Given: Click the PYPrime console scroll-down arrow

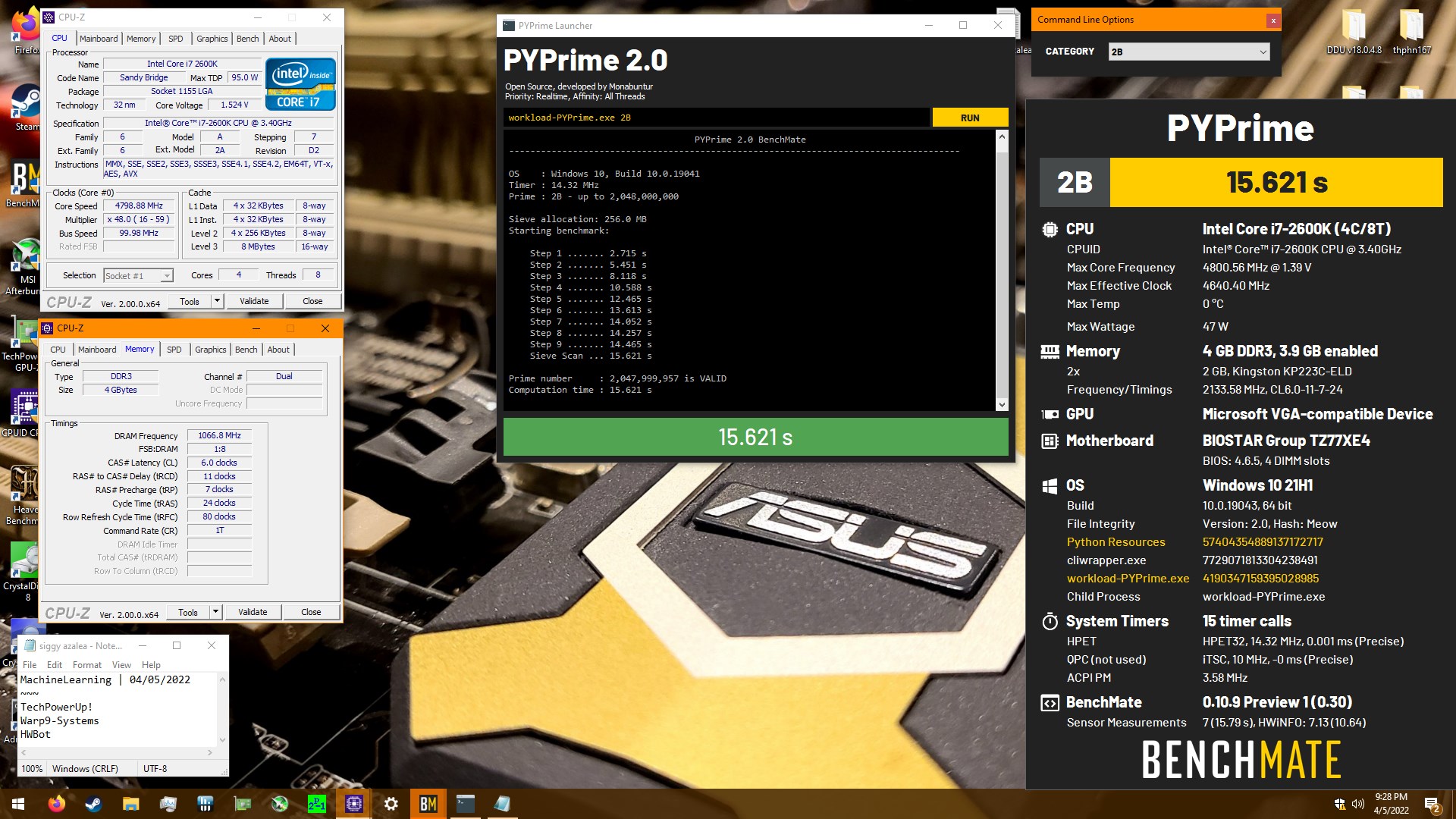Looking at the screenshot, I should tap(1002, 405).
